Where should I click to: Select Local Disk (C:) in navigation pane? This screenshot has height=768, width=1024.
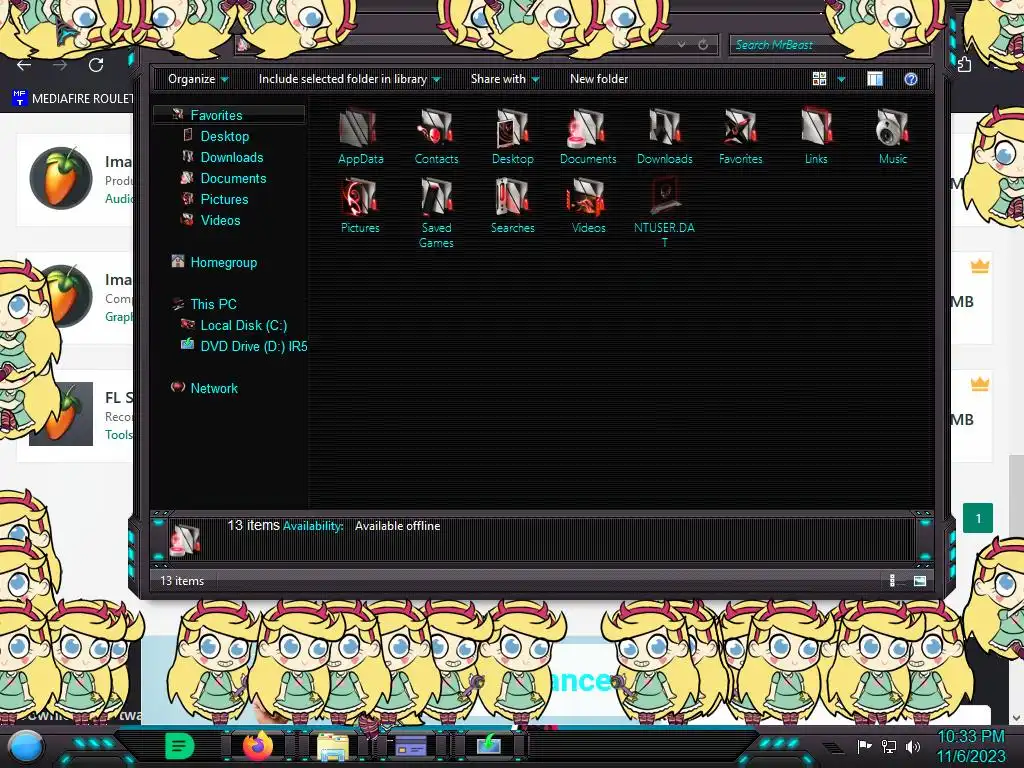pos(244,325)
